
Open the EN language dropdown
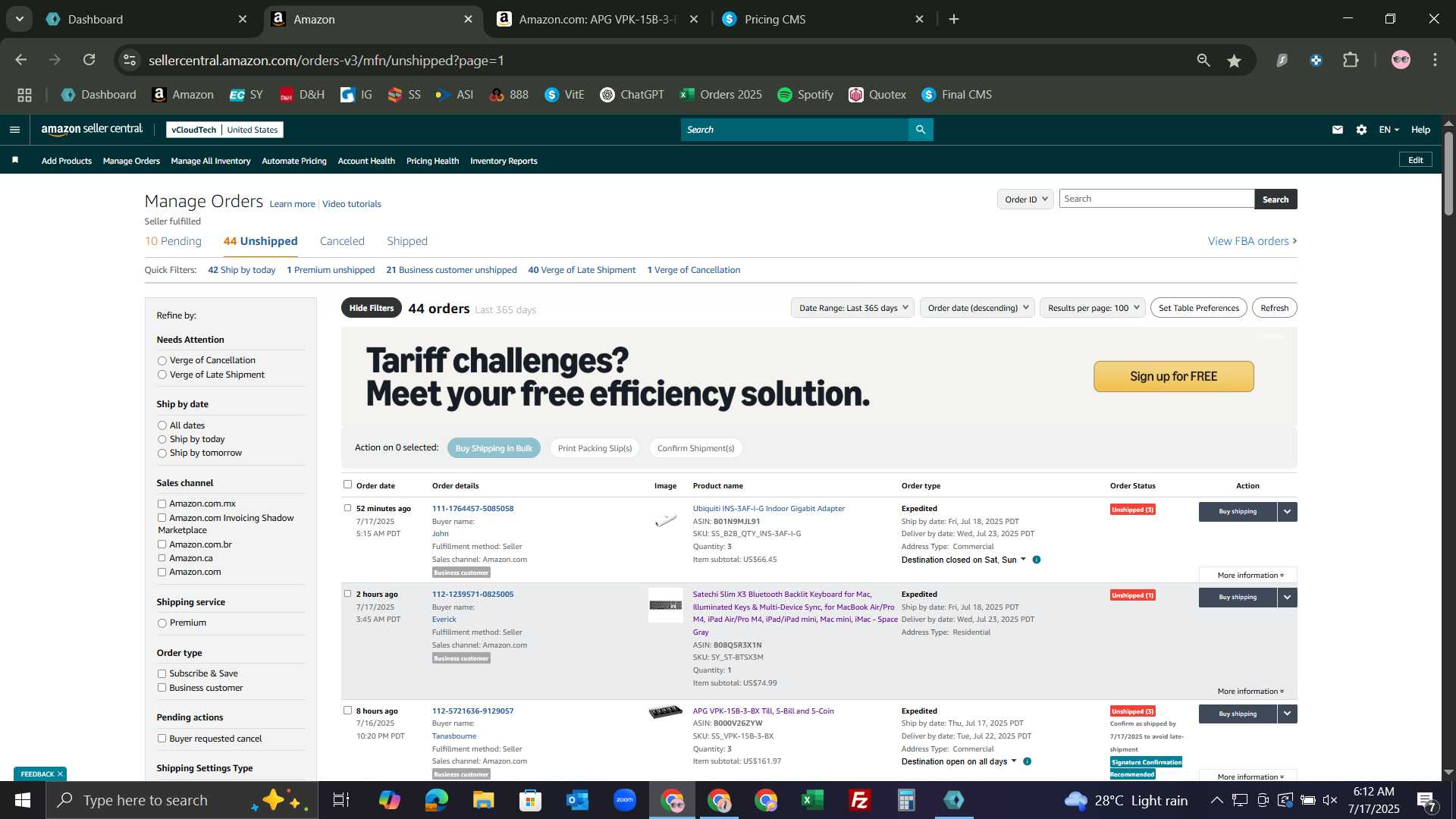pos(1389,130)
